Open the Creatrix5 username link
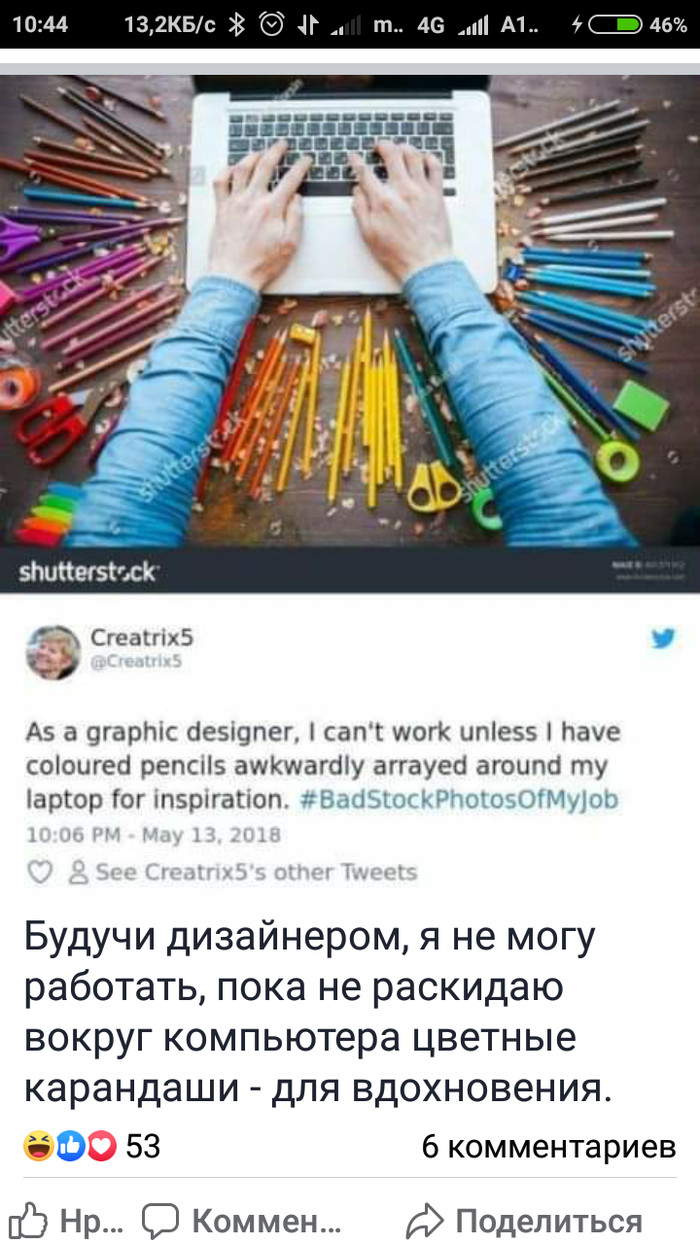700x1244 pixels. click(134, 637)
